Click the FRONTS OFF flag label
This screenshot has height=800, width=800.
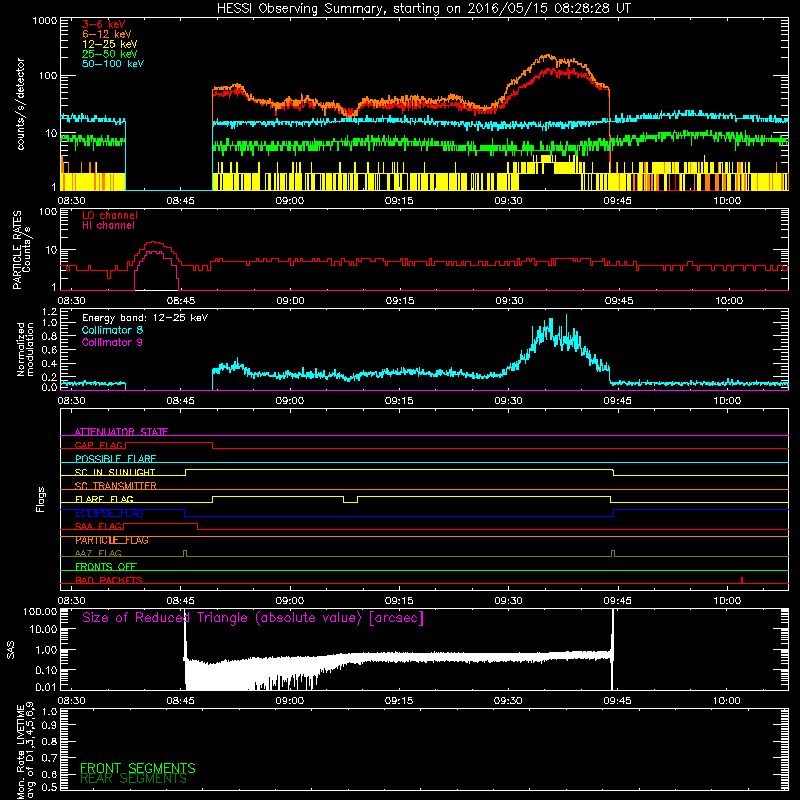106,566
